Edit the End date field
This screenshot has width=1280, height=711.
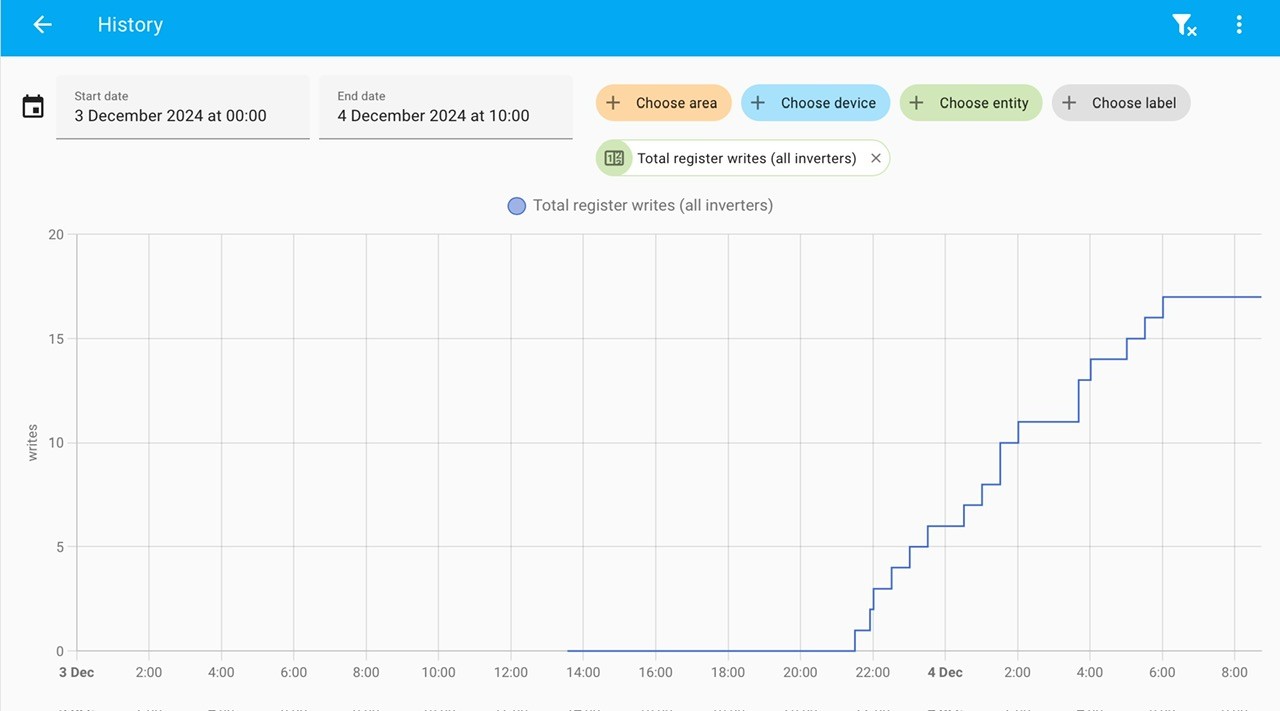[x=446, y=107]
